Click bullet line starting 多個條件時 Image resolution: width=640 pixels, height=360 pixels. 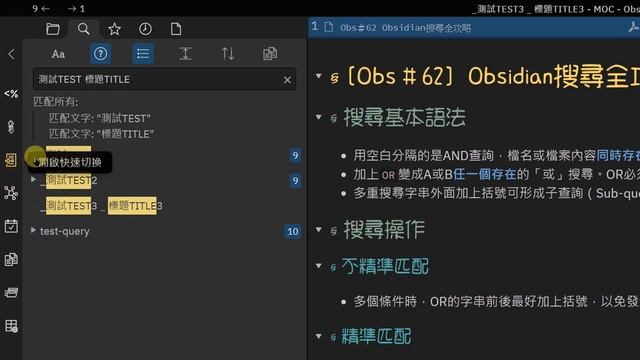tap(496, 302)
